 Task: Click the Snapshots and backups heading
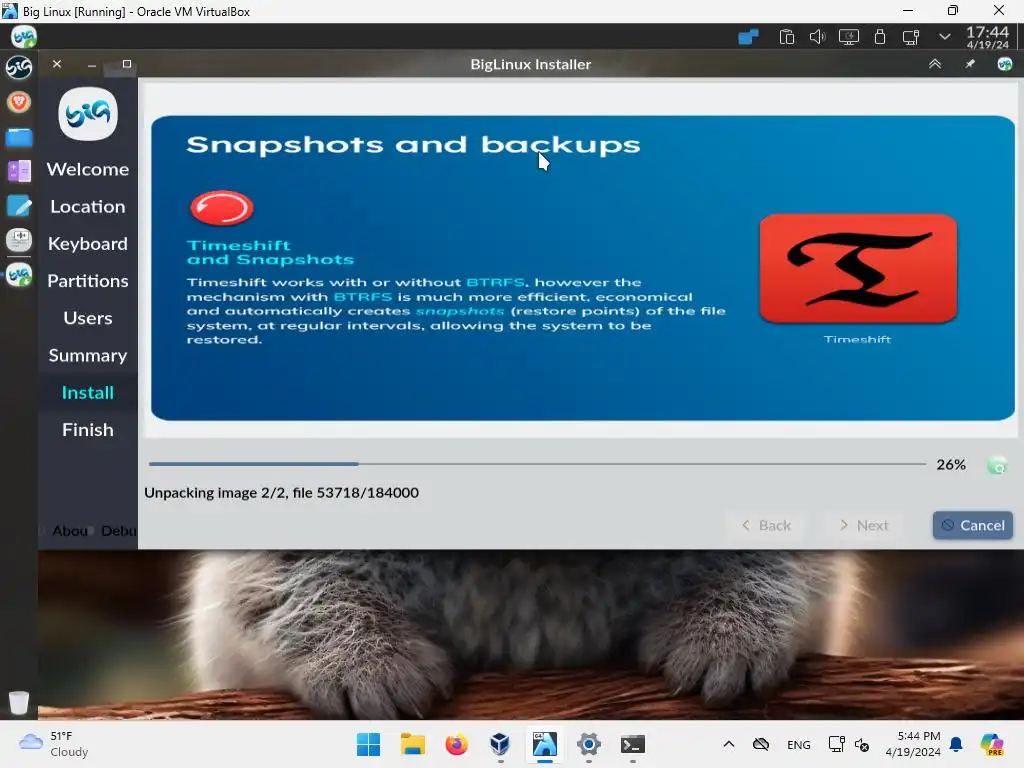tap(413, 145)
